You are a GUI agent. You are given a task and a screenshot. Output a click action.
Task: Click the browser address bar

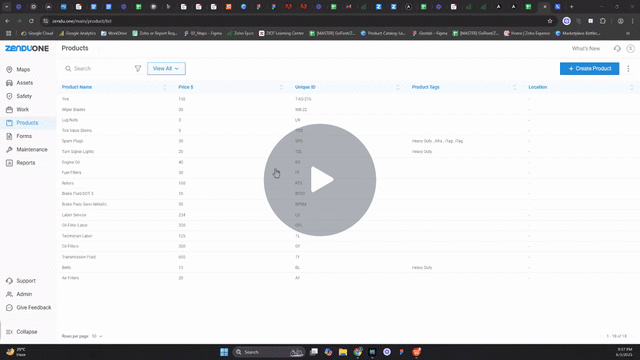click(298, 21)
